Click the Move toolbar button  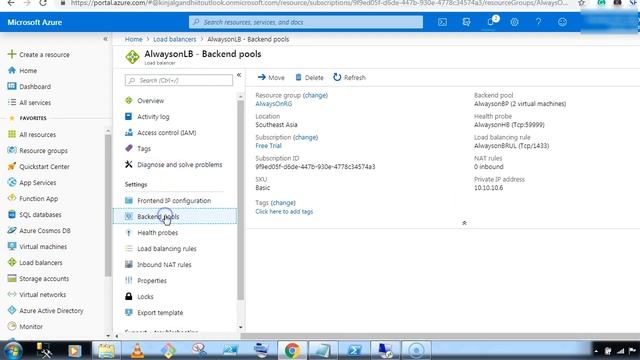(271, 77)
